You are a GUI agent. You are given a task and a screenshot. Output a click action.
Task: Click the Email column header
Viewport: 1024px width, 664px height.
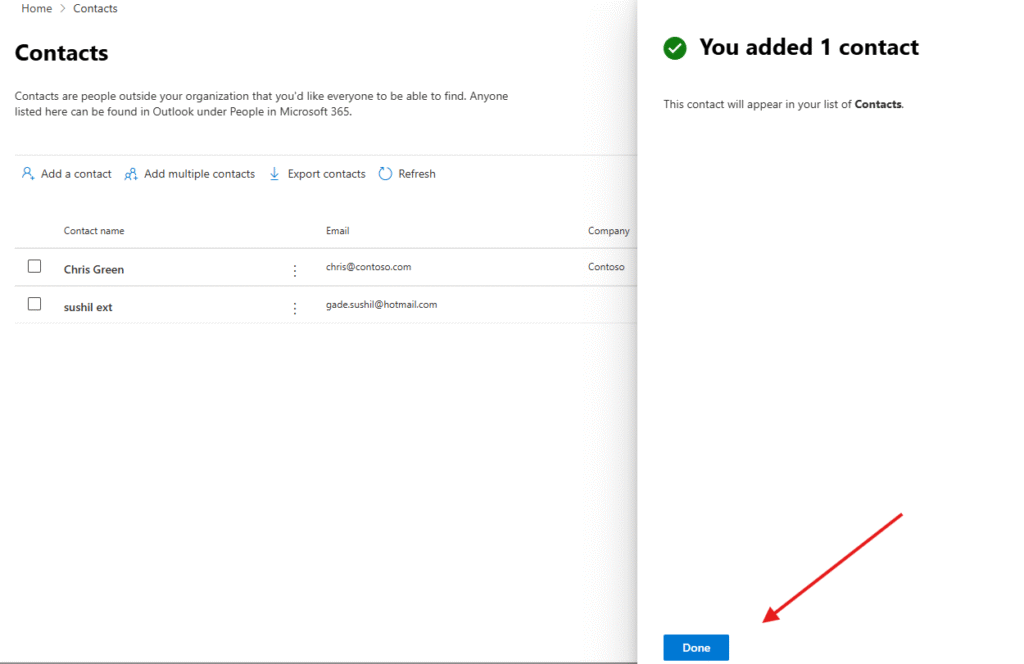337,231
